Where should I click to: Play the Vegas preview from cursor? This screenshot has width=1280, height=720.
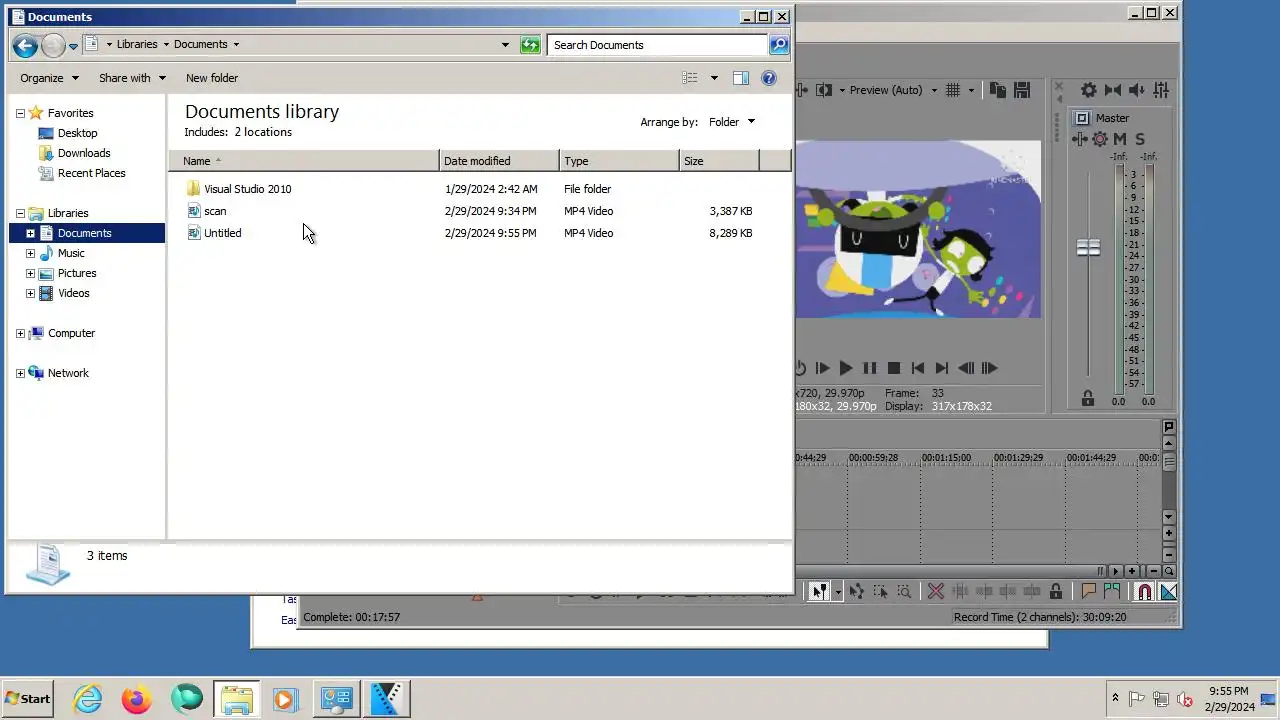846,368
